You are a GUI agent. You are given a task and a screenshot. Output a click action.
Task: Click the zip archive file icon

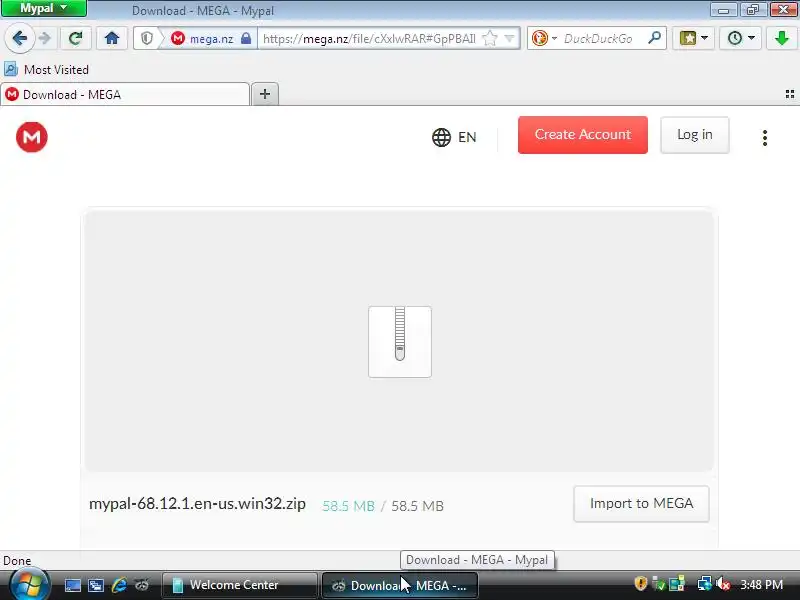400,342
